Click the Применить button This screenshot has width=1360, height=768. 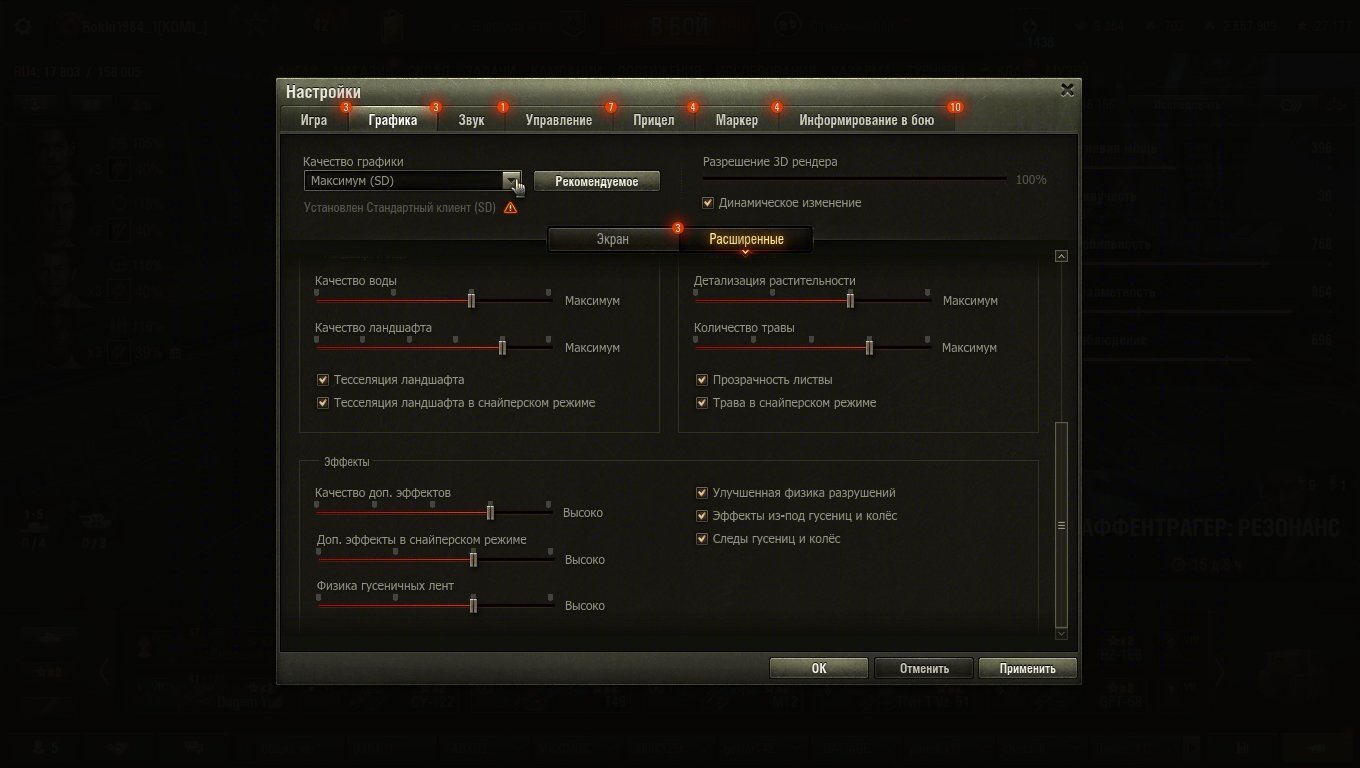point(1027,668)
